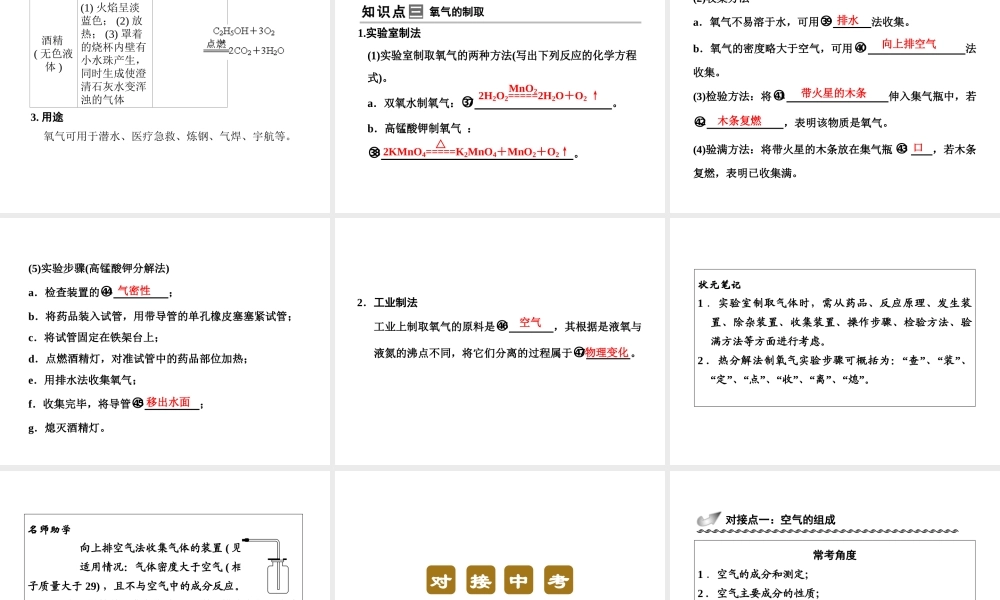Click the red answer 气密性
The image size is (1000, 600).
[x=134, y=291]
